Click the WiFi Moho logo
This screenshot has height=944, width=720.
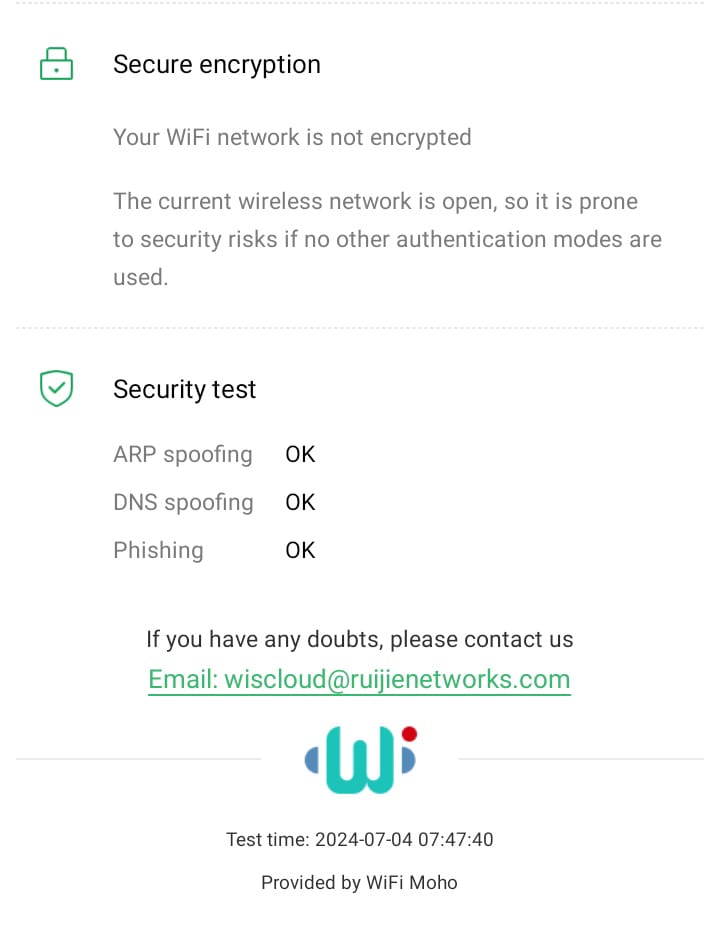[359, 760]
